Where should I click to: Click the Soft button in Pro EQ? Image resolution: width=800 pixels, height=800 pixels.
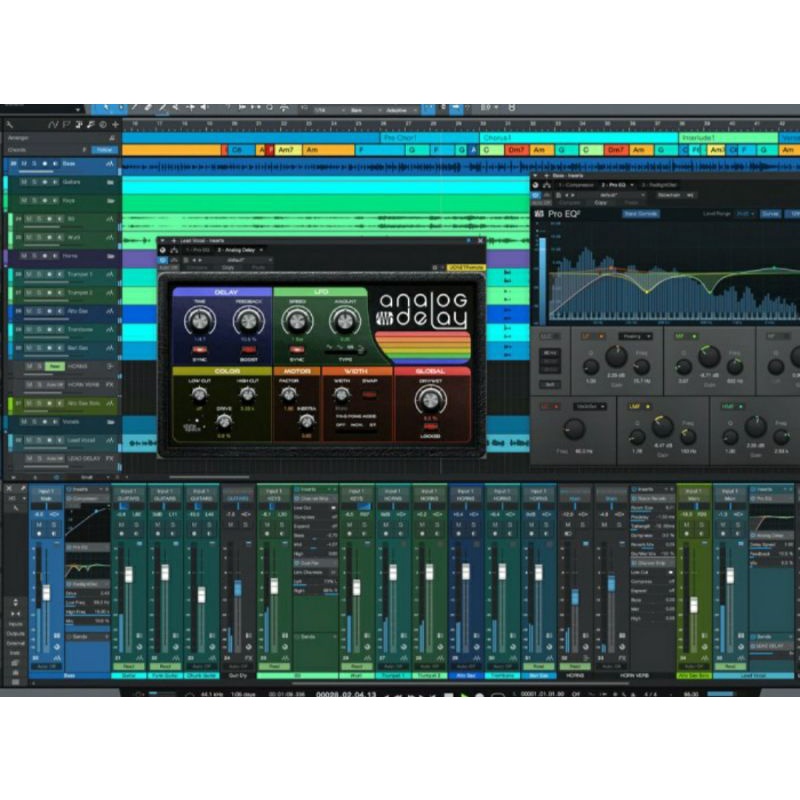tap(550, 384)
